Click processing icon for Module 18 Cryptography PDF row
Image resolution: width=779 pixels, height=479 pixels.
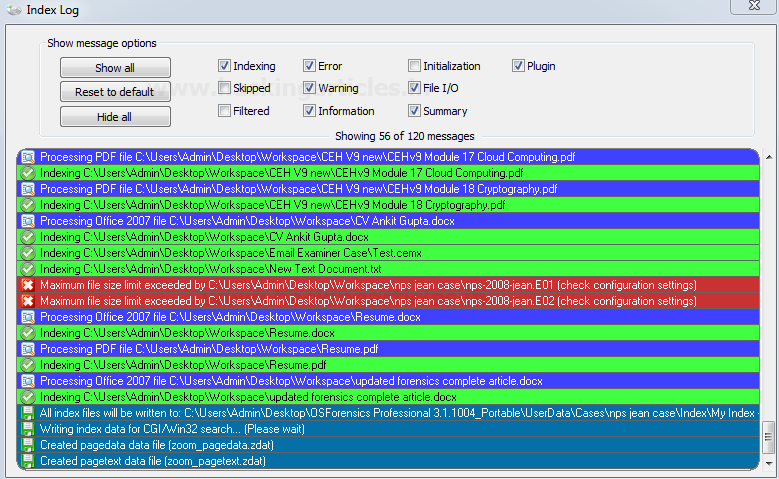tap(28, 189)
